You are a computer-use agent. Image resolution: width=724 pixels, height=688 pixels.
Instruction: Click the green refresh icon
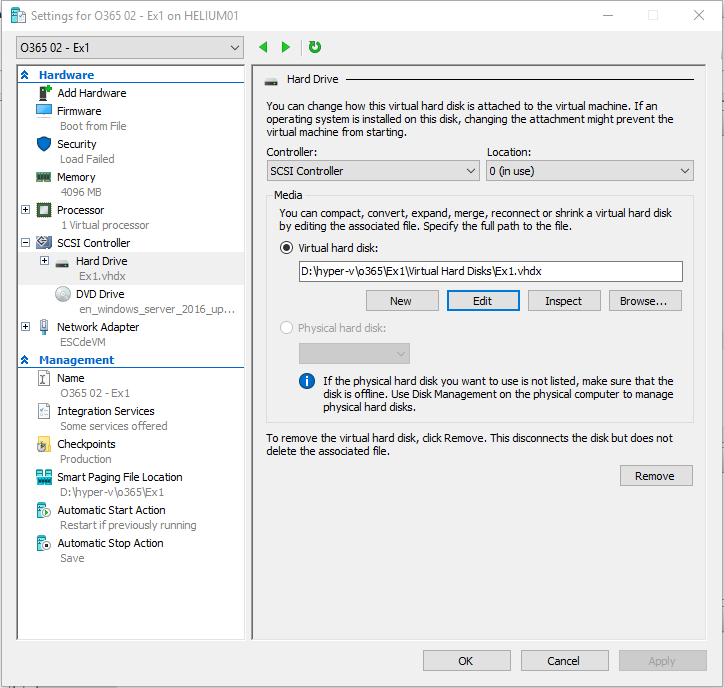pyautogui.click(x=314, y=47)
